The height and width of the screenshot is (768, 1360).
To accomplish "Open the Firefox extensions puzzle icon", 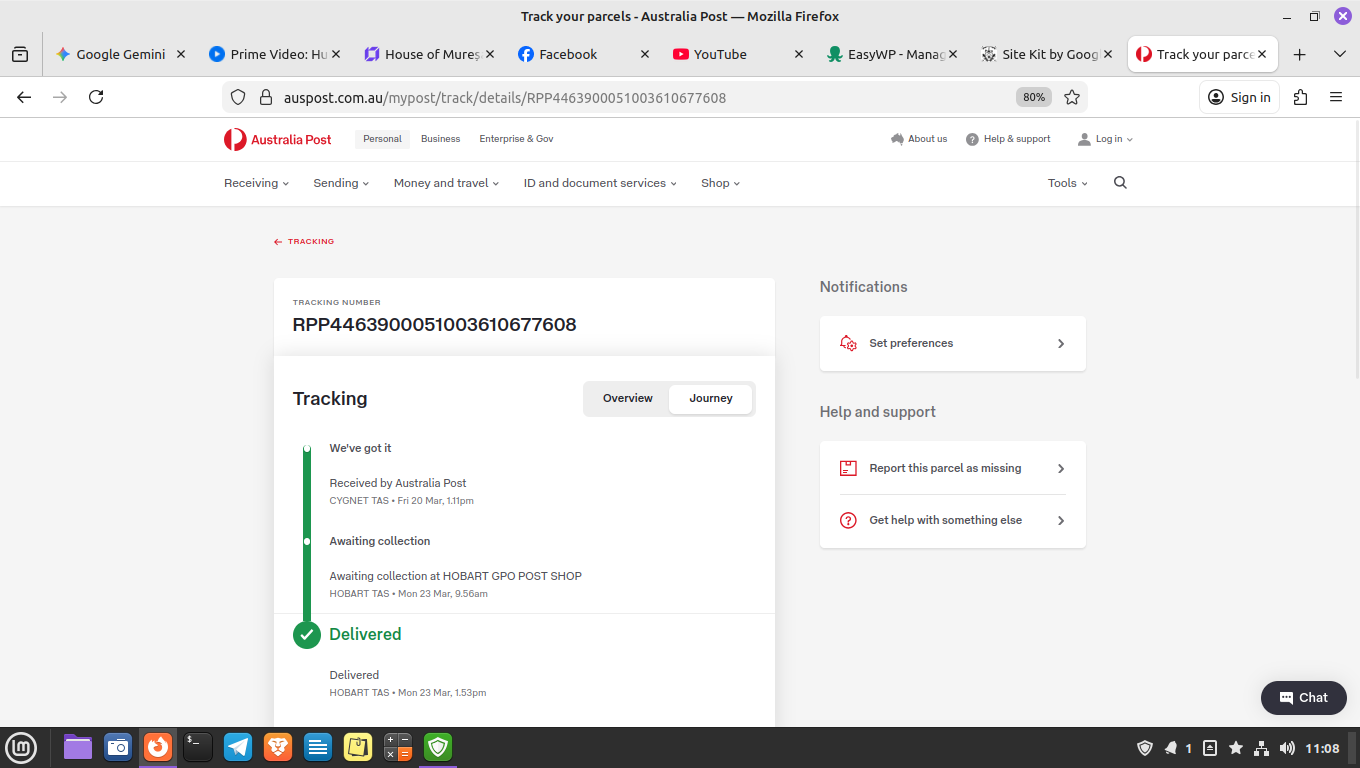I will coord(1300,97).
